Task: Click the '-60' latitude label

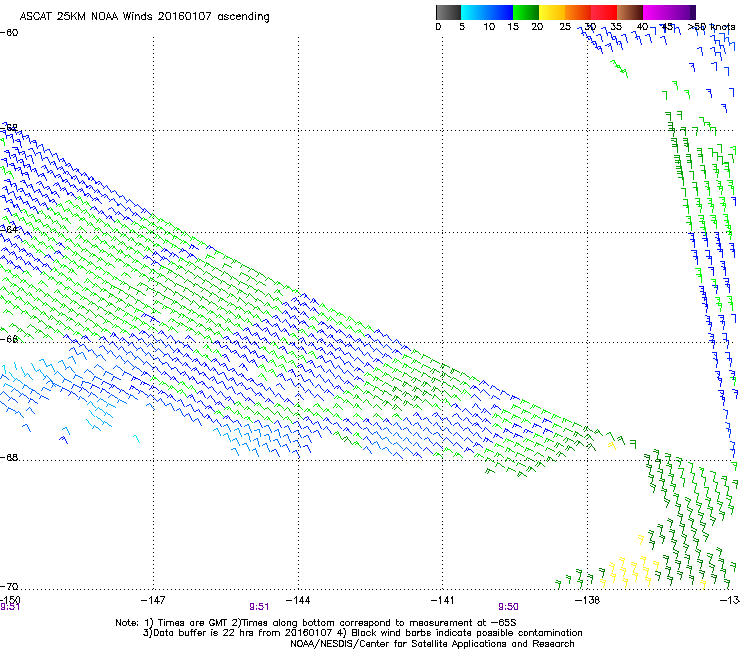Action: point(9,33)
